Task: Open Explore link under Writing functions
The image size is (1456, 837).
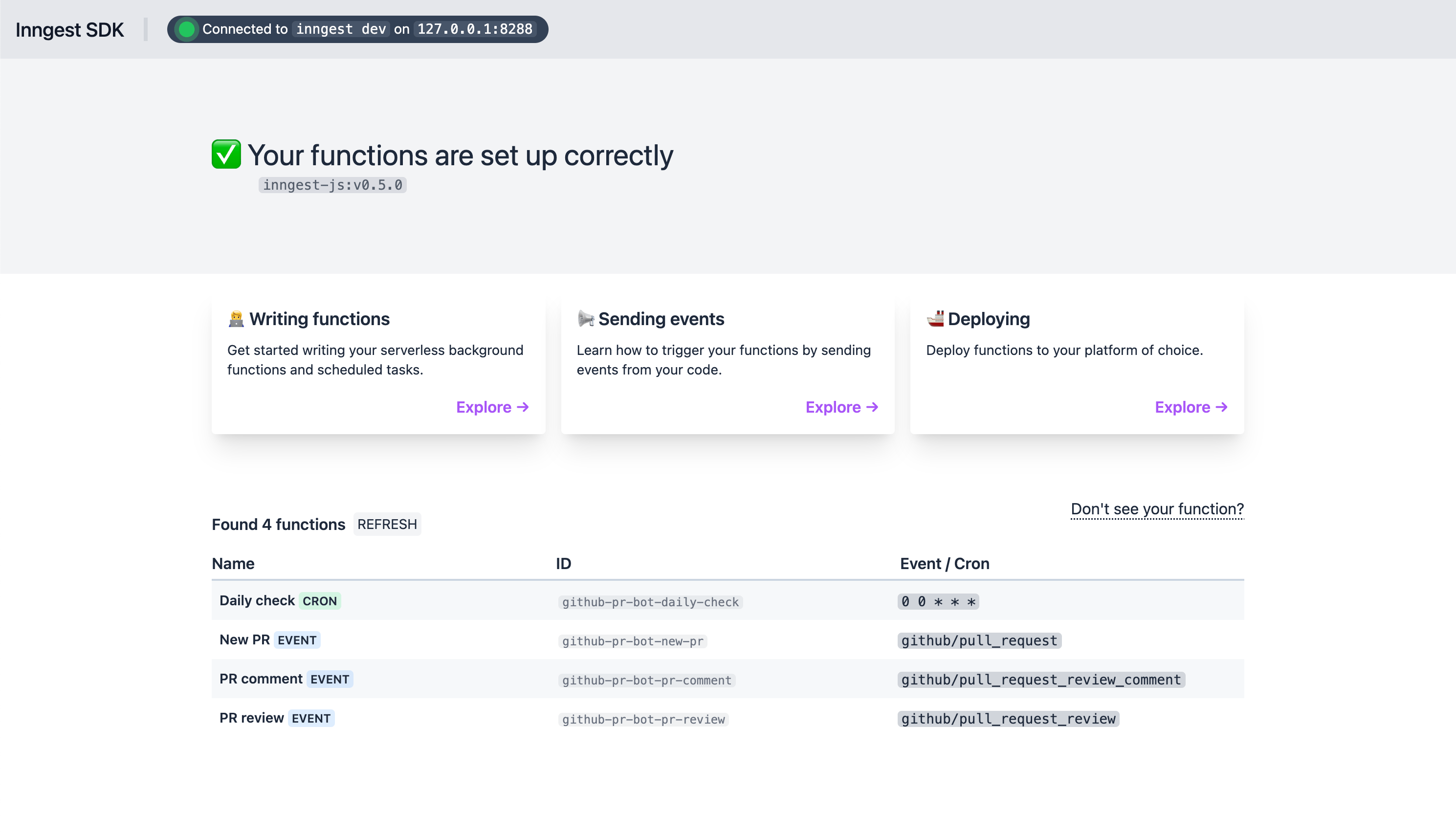Action: [x=493, y=407]
